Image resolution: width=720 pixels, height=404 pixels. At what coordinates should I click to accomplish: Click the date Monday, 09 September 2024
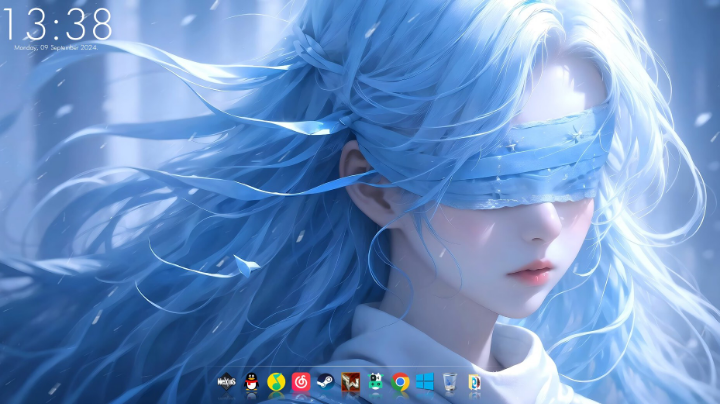56,47
